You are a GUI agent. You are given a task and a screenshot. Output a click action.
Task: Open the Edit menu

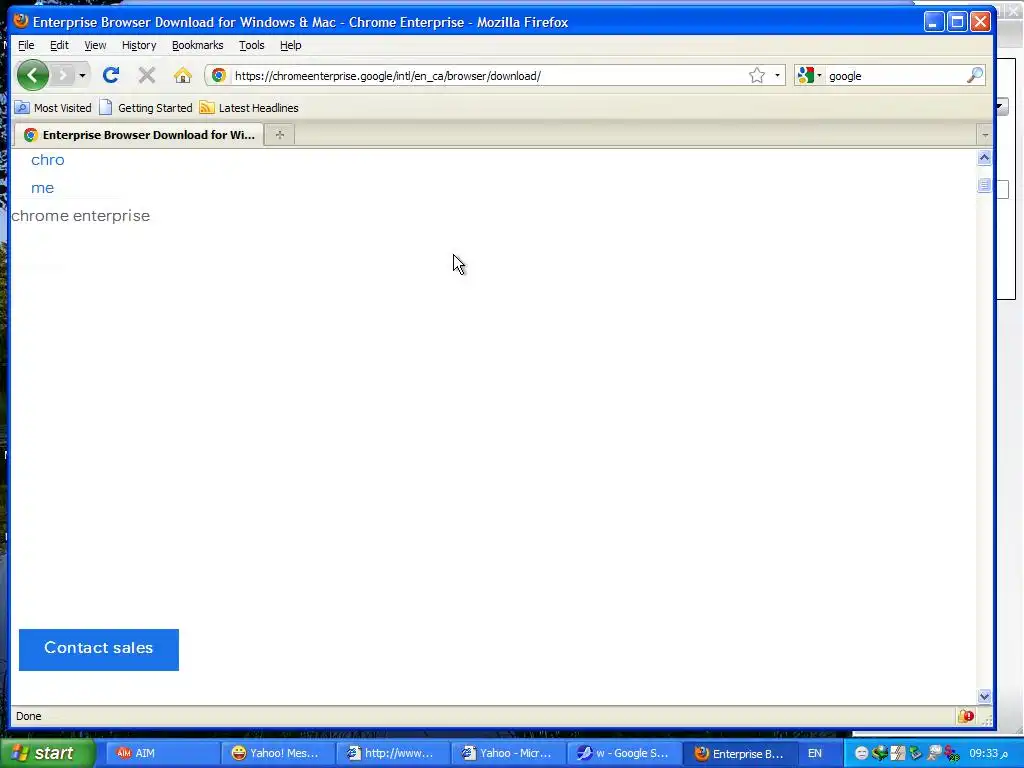[59, 45]
